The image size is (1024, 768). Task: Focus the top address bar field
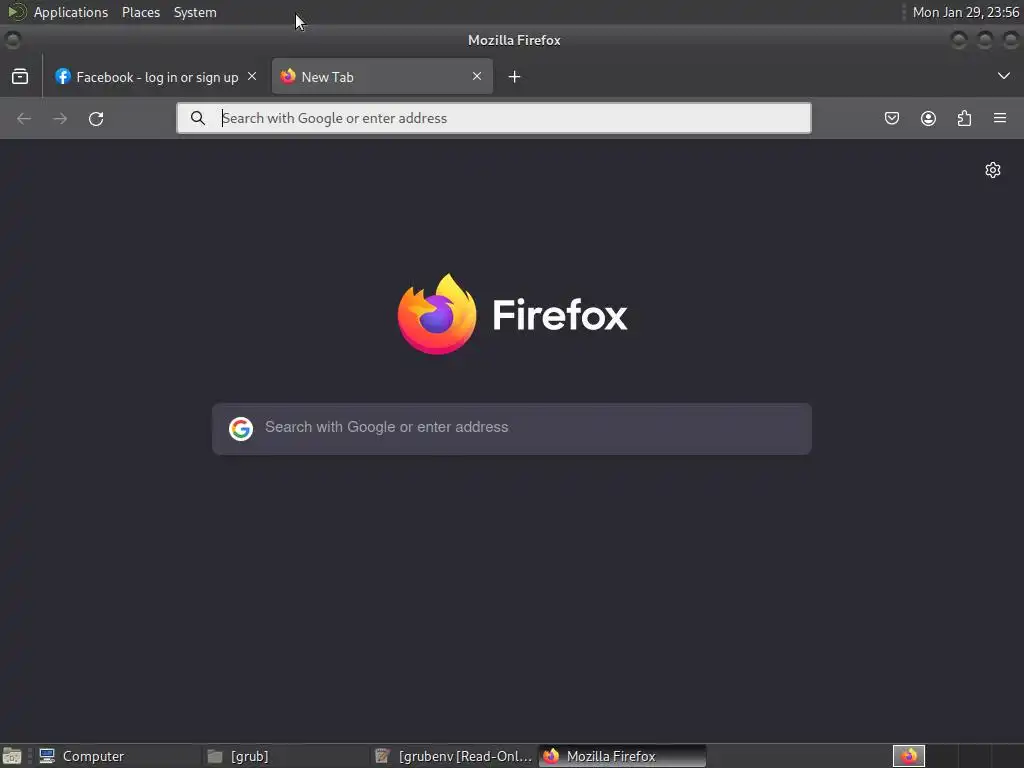tap(494, 118)
